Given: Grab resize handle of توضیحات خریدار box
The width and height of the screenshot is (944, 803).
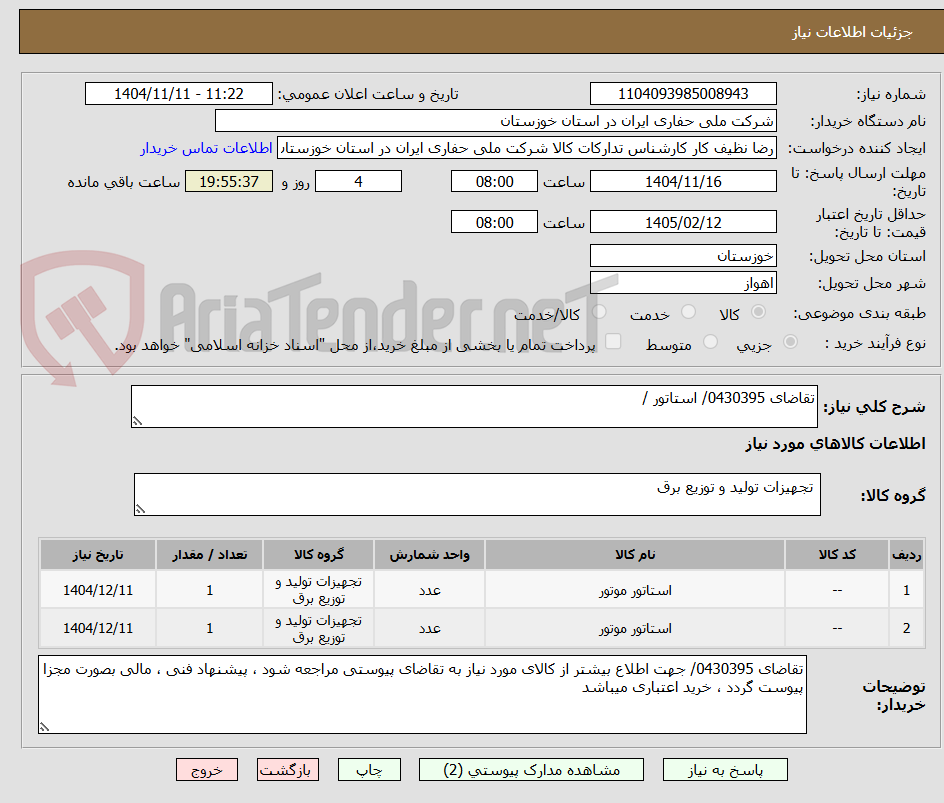Looking at the screenshot, I should (x=45, y=727).
